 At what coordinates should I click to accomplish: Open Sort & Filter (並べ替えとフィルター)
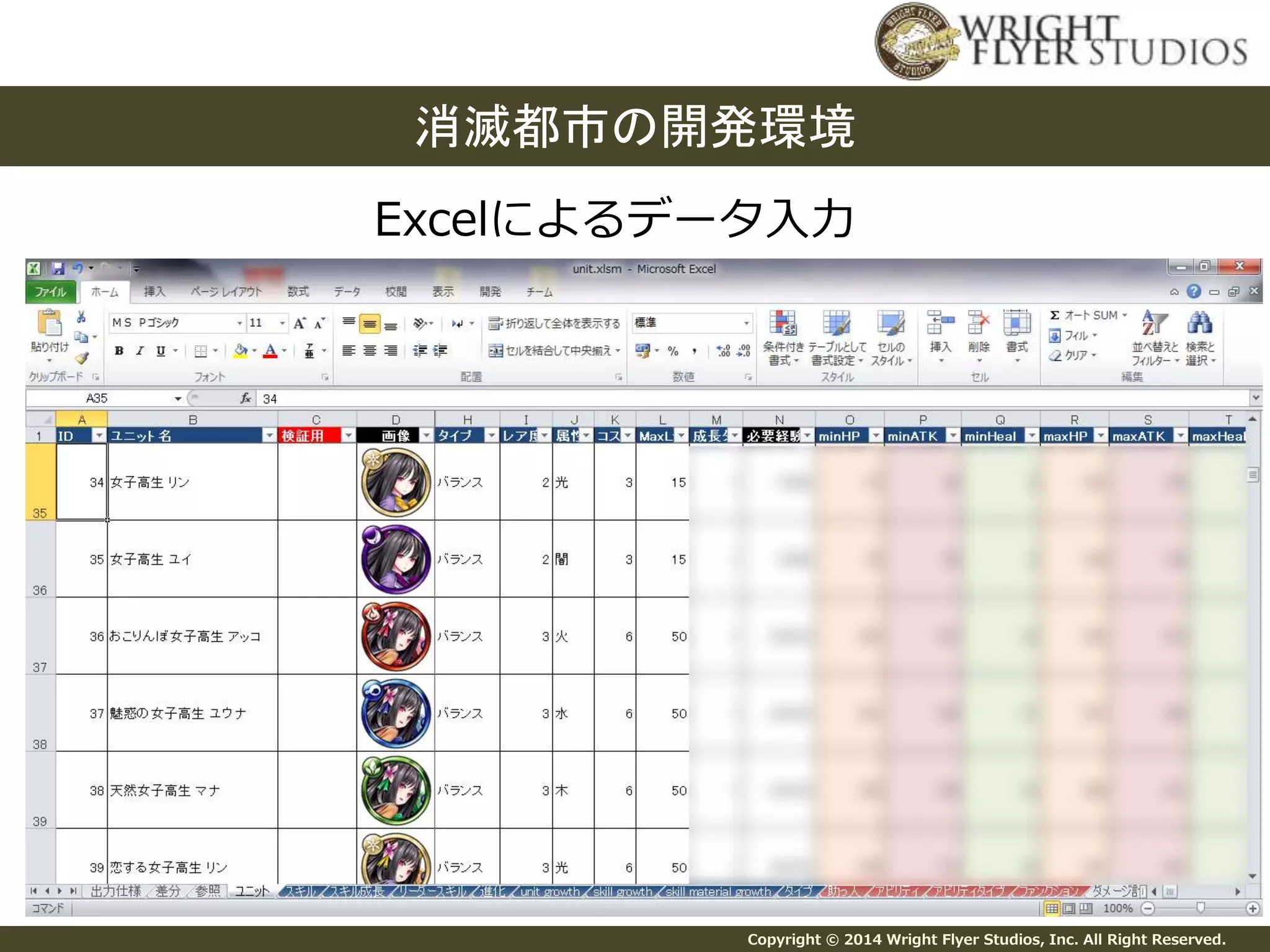pyautogui.click(x=1155, y=338)
